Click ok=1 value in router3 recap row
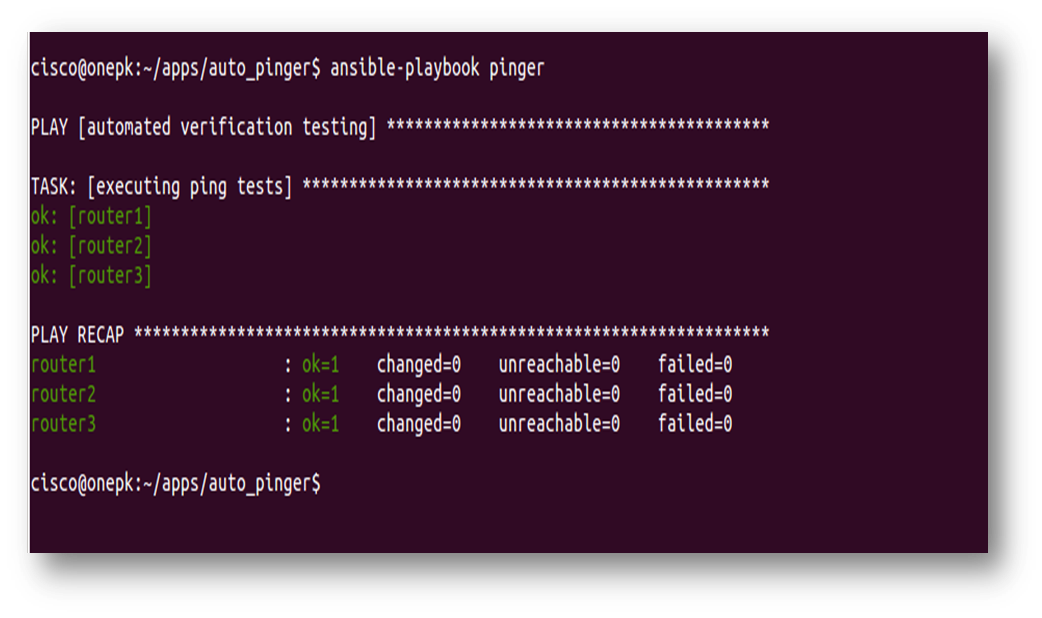The width and height of the screenshot is (1042, 618). pos(320,424)
